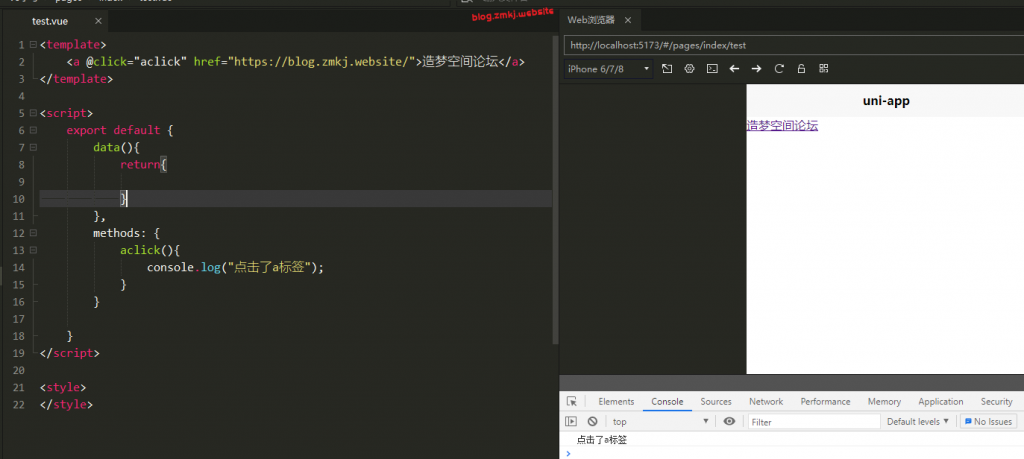Viewport: 1024px width, 459px height.
Task: Collapse aclick() fold on line 13
Action: click(x=33, y=250)
